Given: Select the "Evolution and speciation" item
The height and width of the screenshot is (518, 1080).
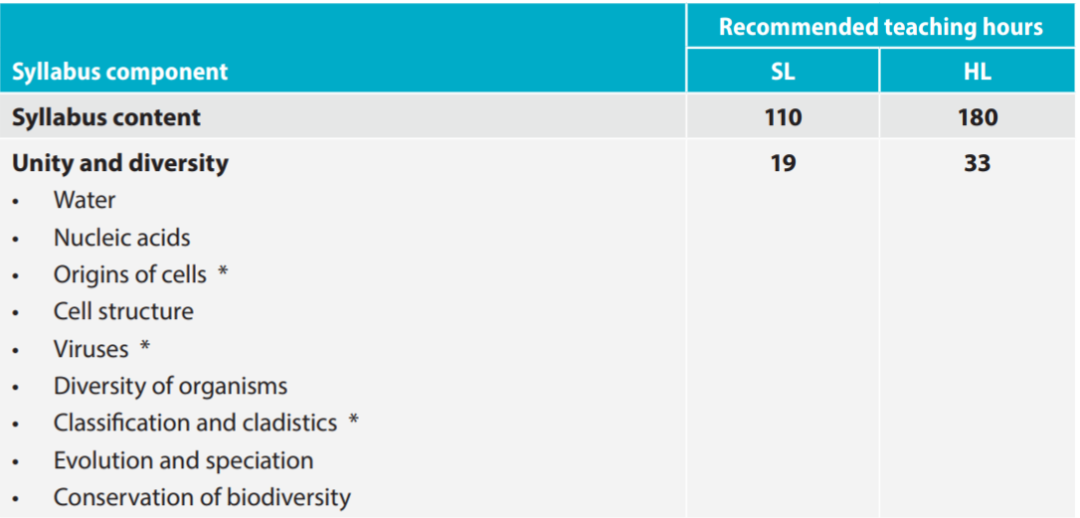Looking at the screenshot, I should 183,460.
